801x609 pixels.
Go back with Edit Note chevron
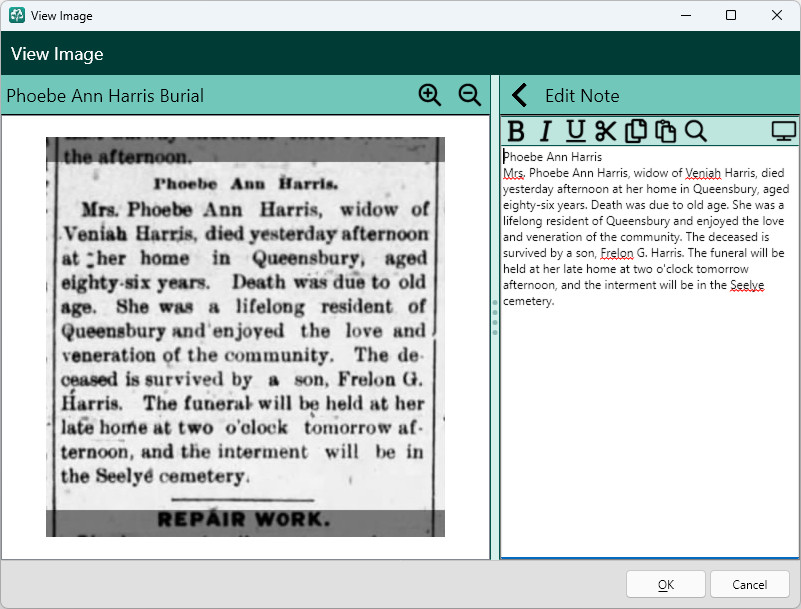click(520, 96)
